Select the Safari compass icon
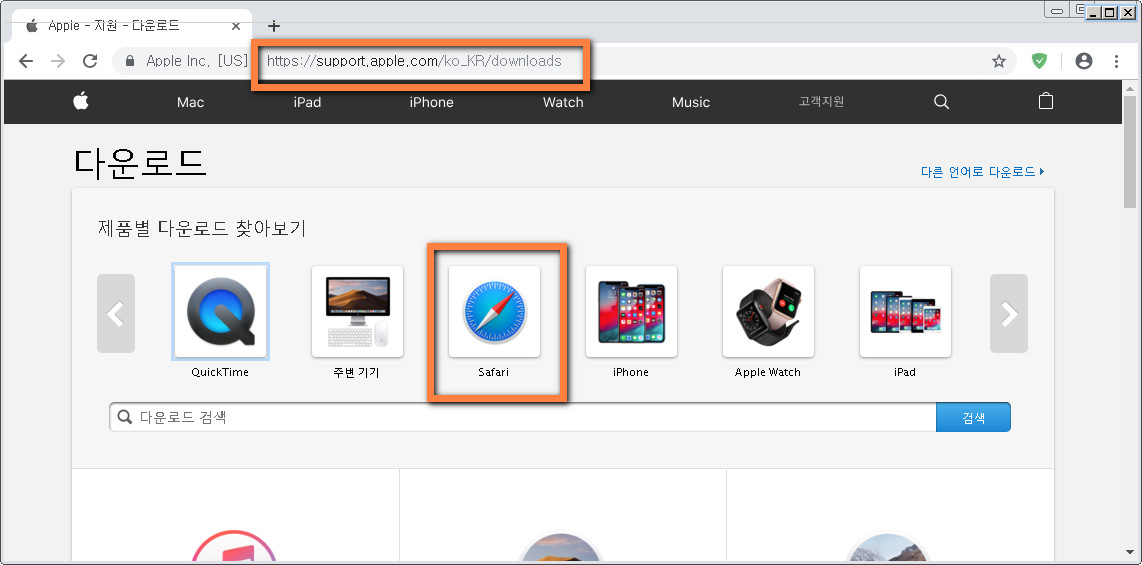 [x=495, y=312]
